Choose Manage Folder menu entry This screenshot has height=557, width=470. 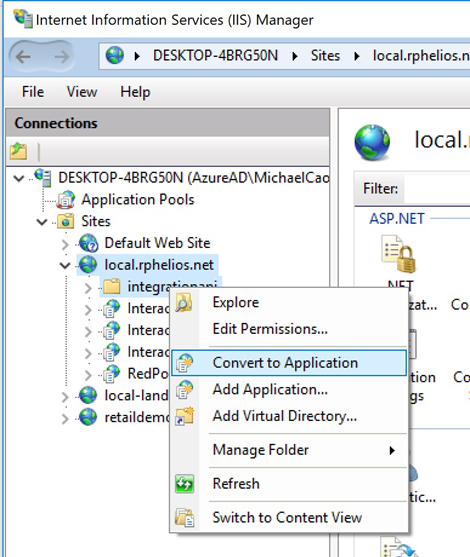click(289, 450)
